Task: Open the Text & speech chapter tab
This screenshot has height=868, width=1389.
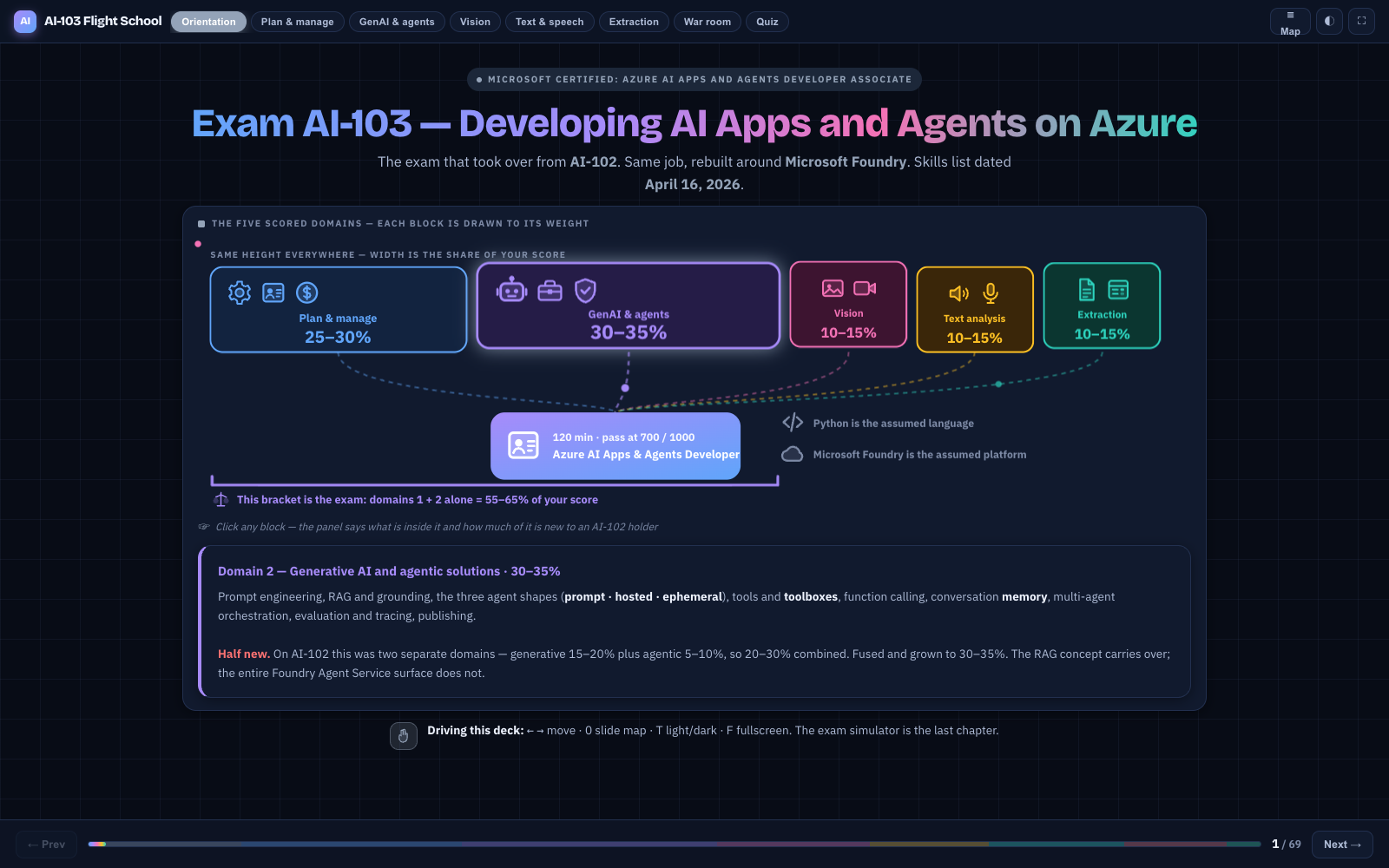Action: (550, 22)
